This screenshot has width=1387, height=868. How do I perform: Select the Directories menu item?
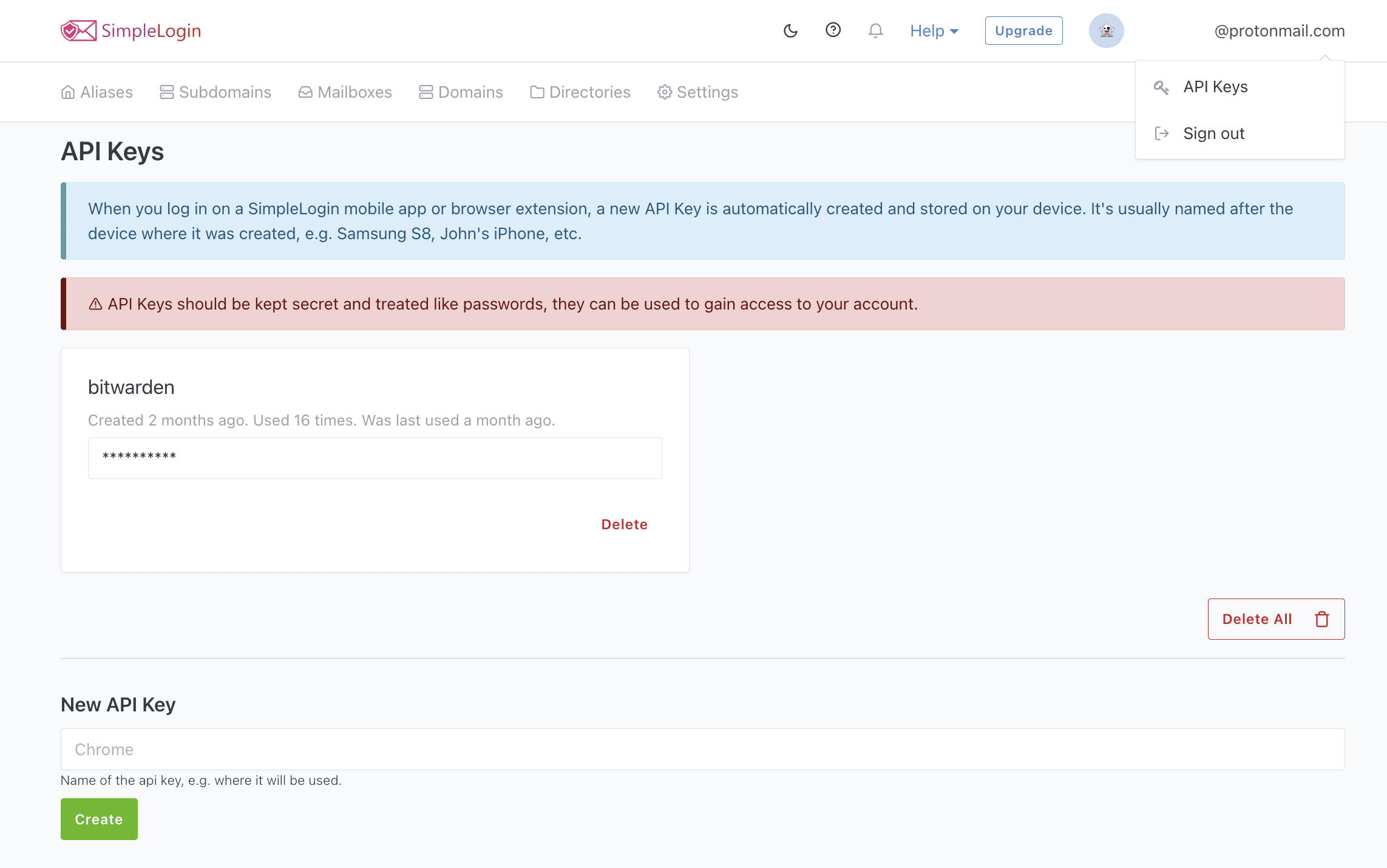580,92
